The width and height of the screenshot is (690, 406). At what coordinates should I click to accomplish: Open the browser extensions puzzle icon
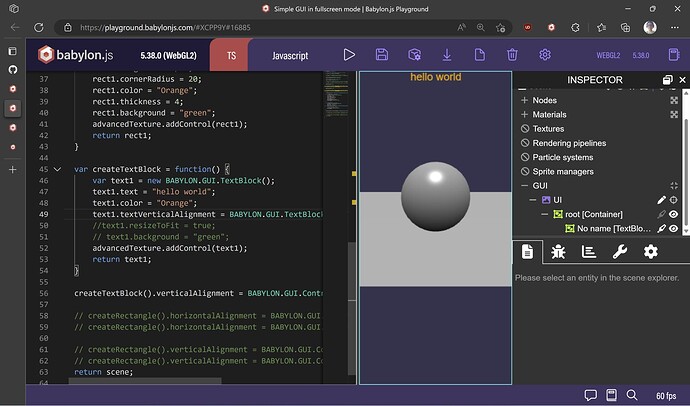coord(575,27)
